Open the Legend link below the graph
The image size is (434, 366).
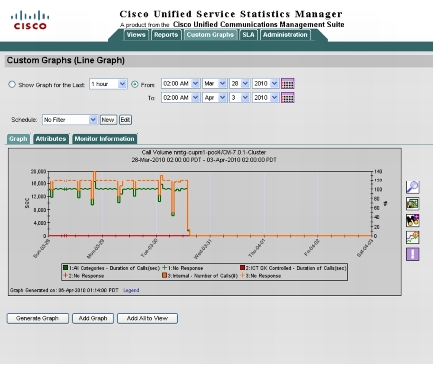point(131,290)
